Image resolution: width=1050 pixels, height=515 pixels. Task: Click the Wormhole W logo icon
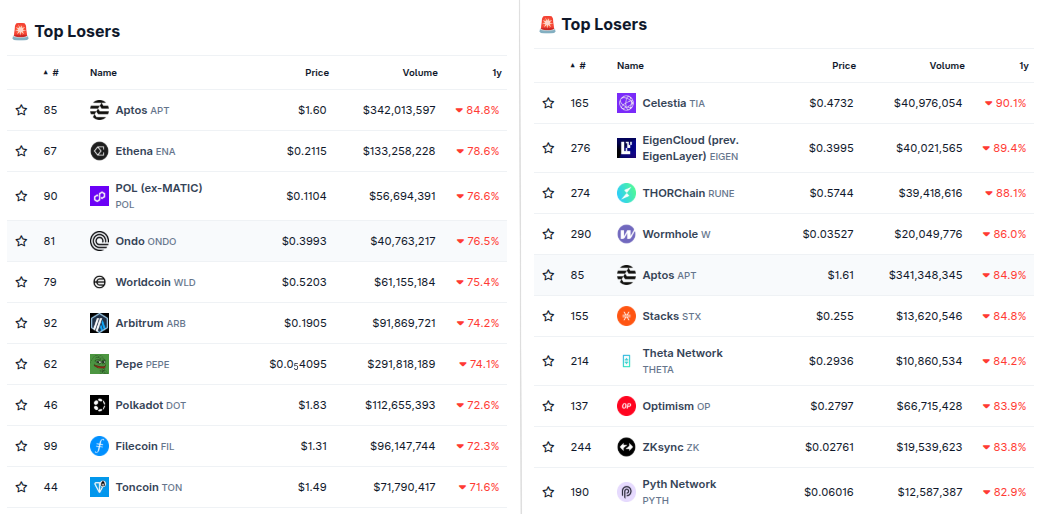pyautogui.click(x=626, y=234)
